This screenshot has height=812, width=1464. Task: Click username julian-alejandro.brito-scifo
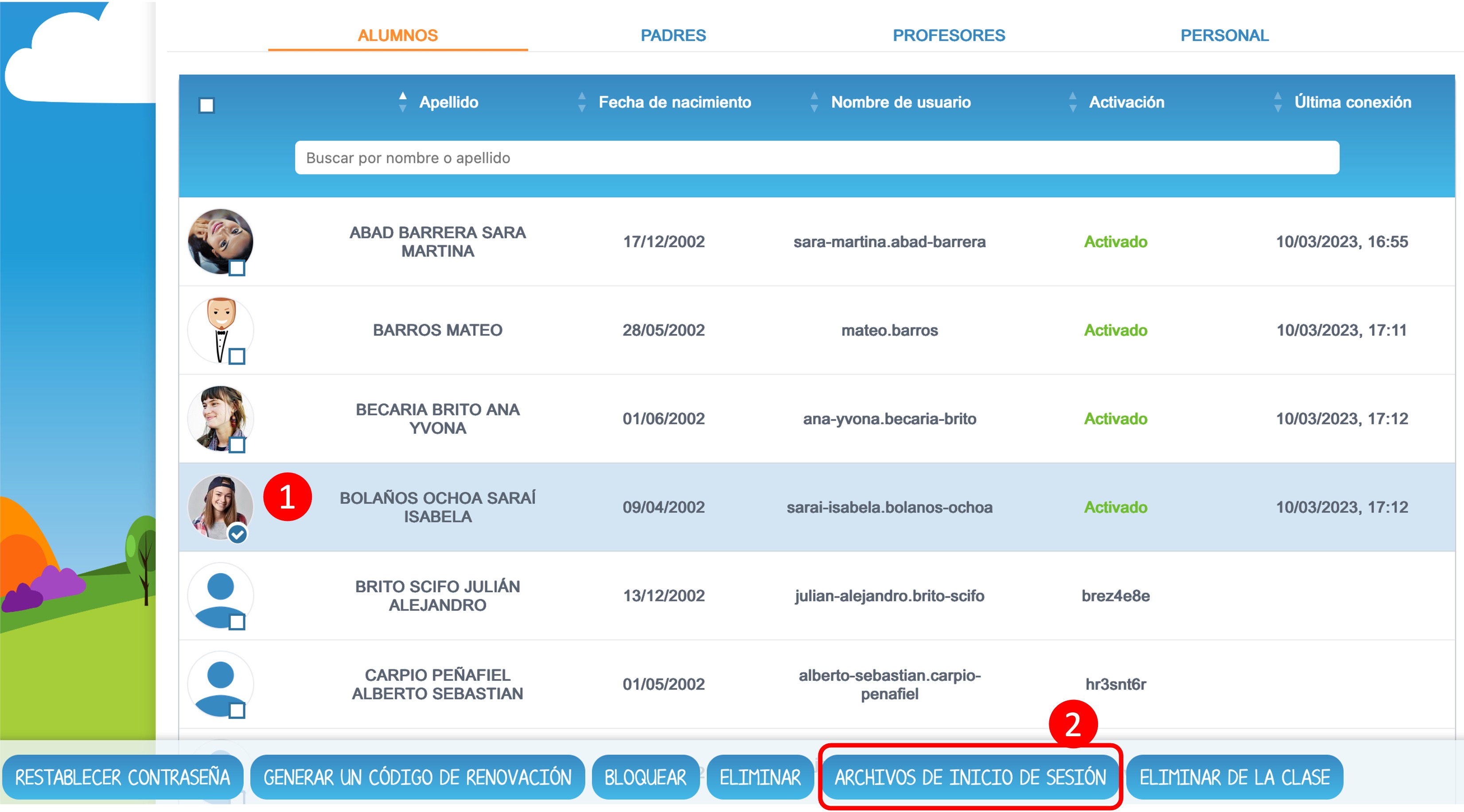(889, 595)
